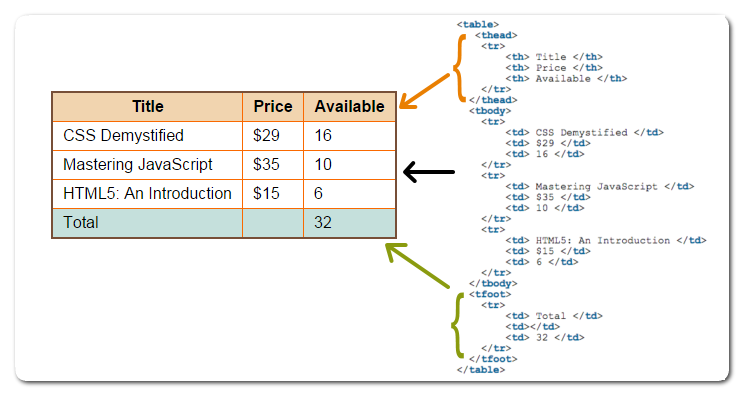This screenshot has width=744, height=396.
Task: Click the HTML5: An Introduction cell
Action: pyautogui.click(x=148, y=194)
